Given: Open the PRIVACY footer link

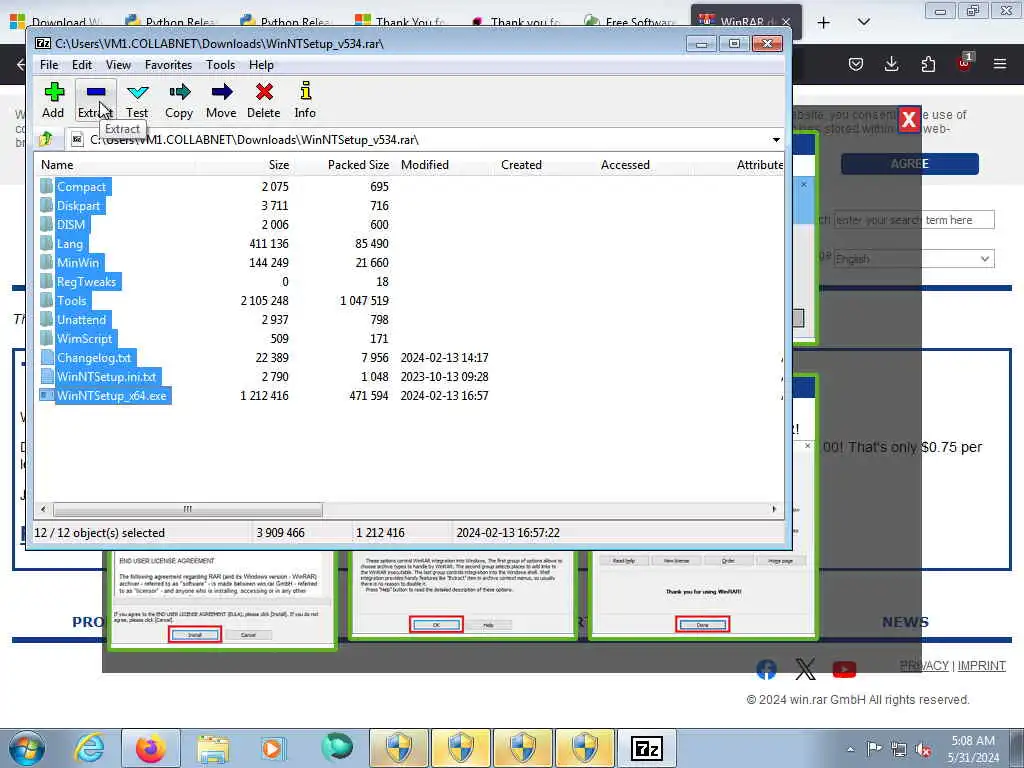Looking at the screenshot, I should click(924, 665).
